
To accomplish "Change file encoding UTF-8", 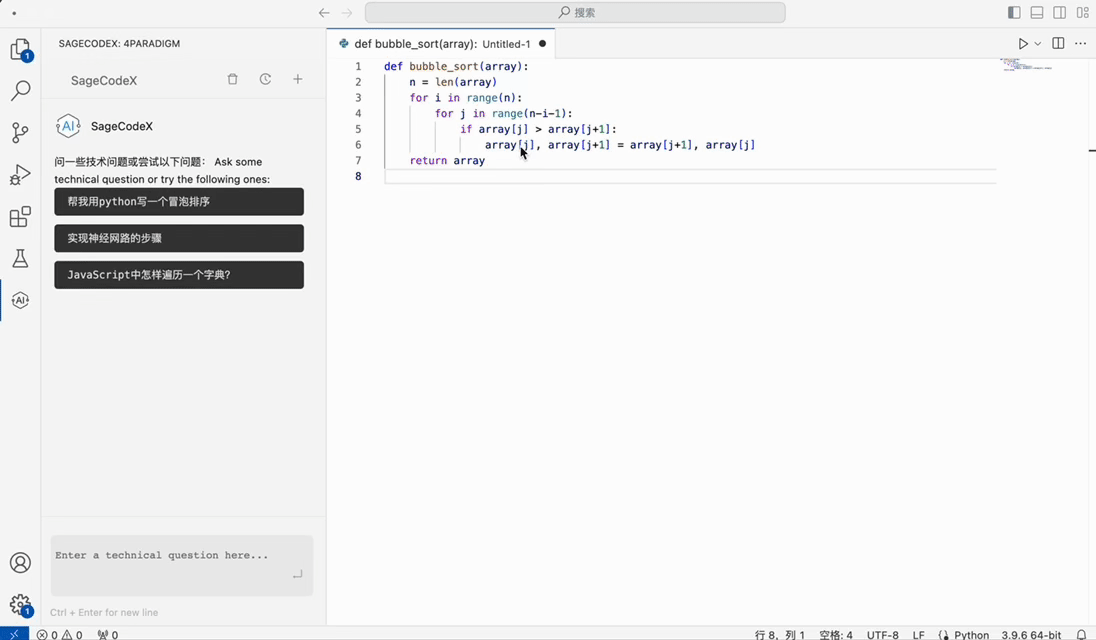I will [x=883, y=634].
